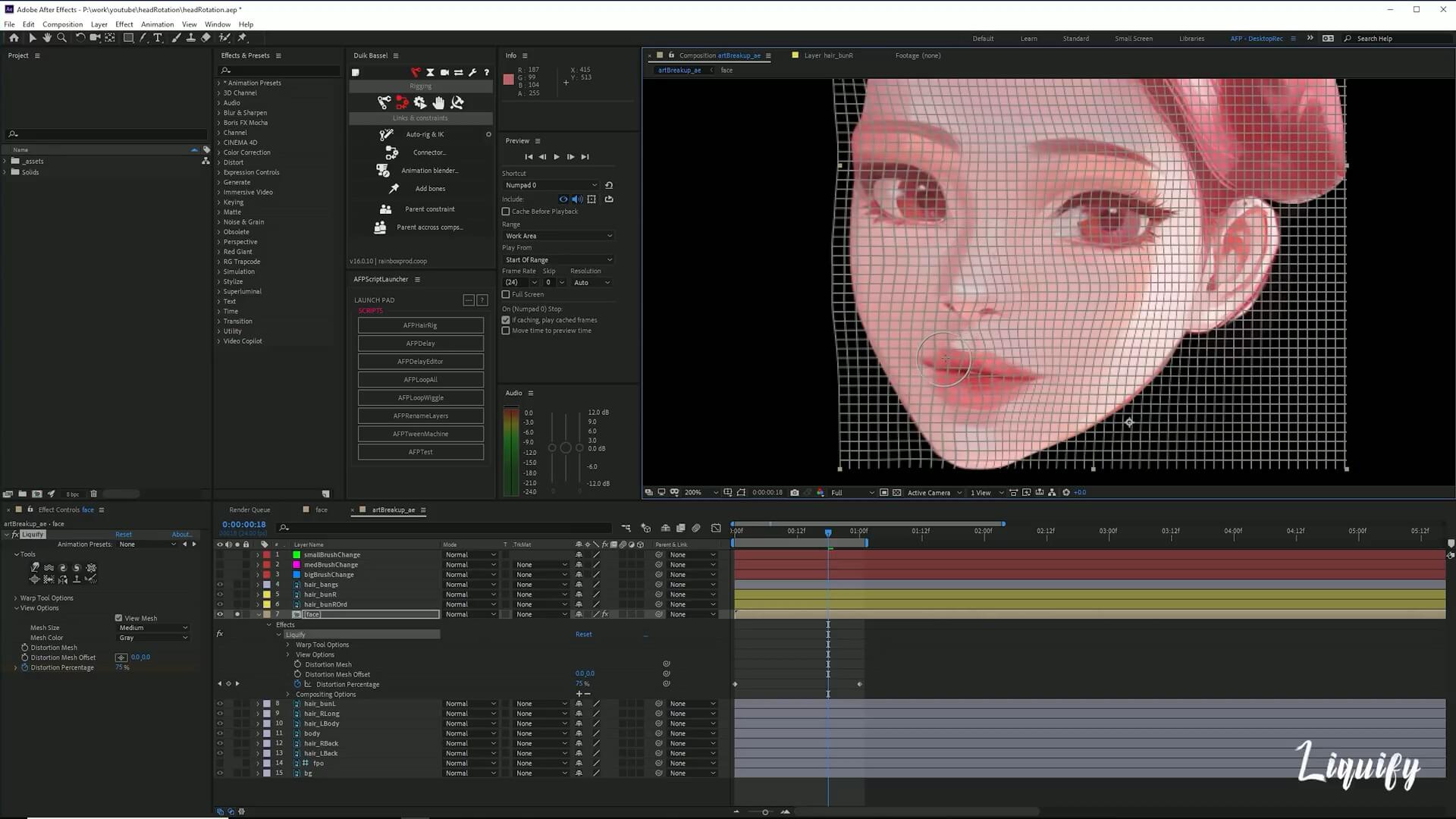
Task: Open the Preview Range Work Area dropdown
Action: click(558, 236)
